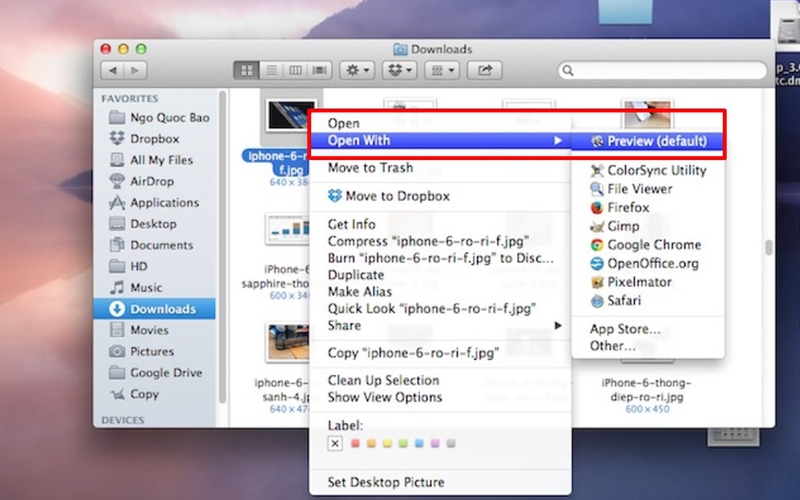Image resolution: width=800 pixels, height=500 pixels.
Task: Switch to column view
Action: pos(295,70)
